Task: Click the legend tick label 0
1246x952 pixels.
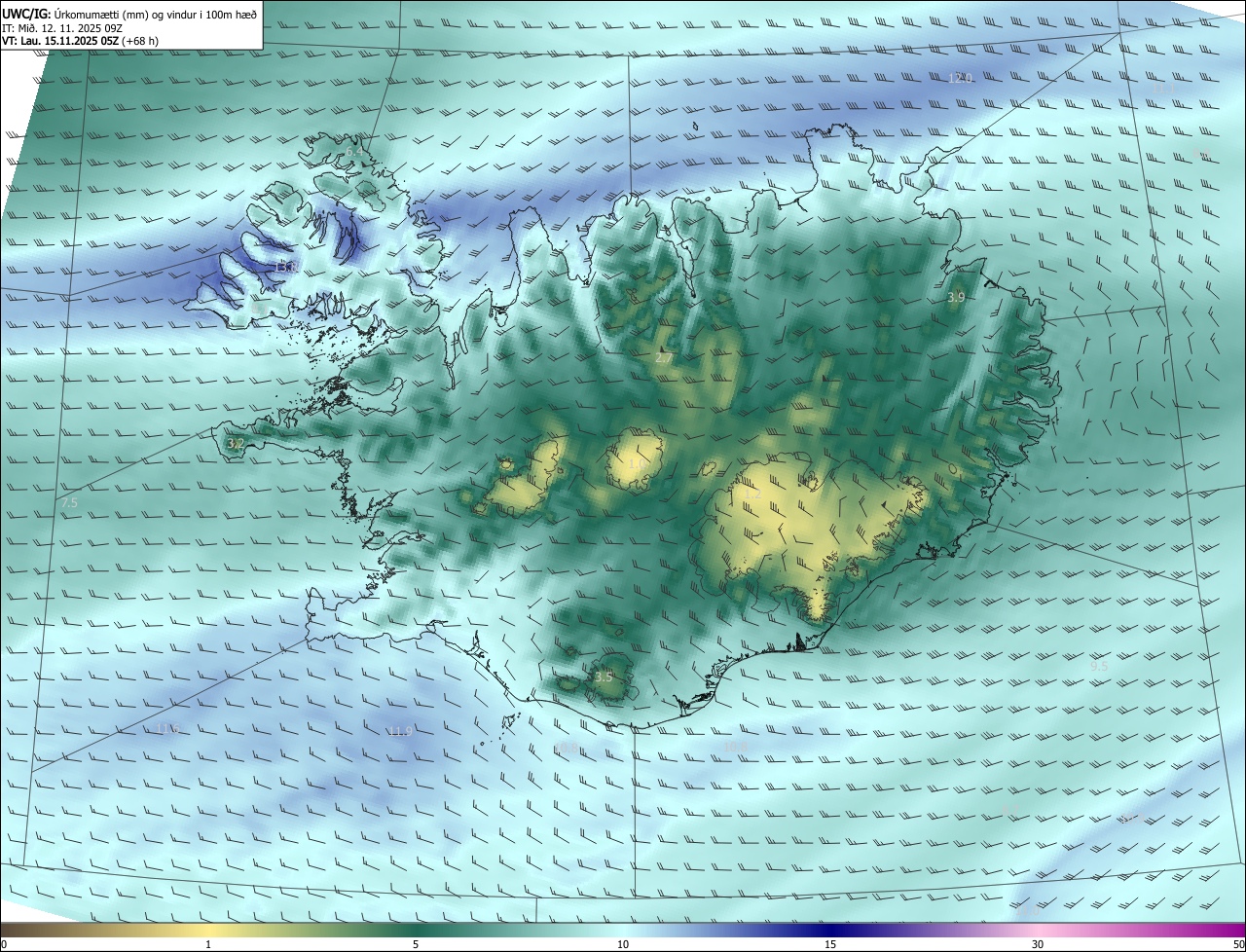Action: [x=4, y=944]
